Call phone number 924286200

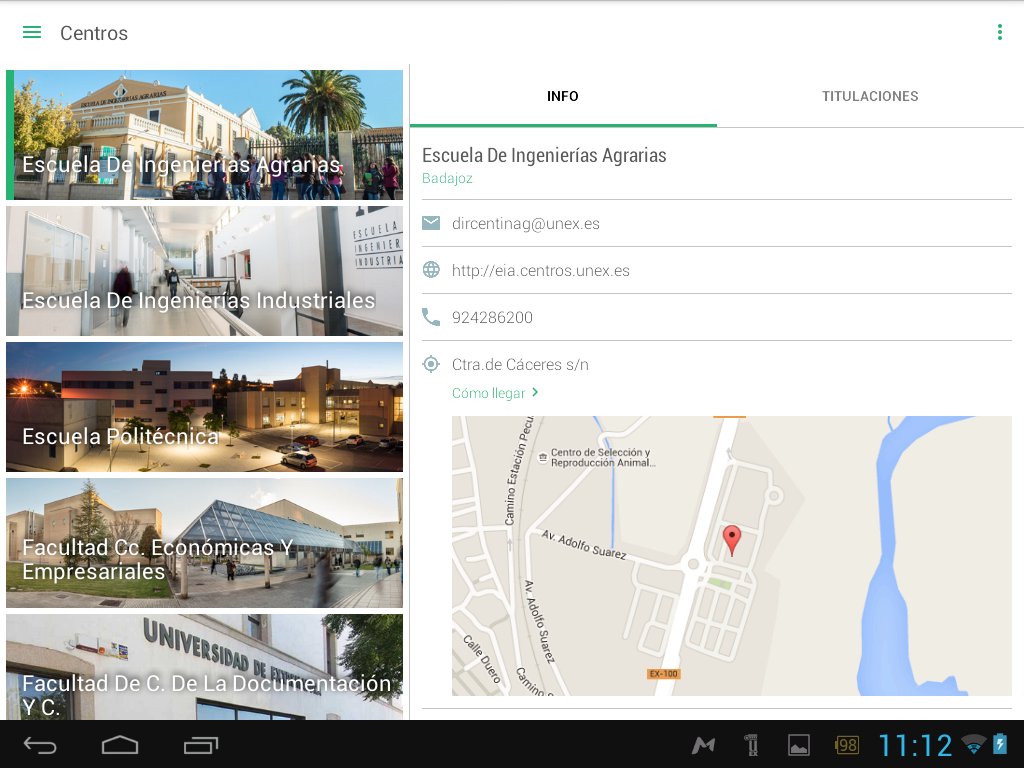coord(492,317)
